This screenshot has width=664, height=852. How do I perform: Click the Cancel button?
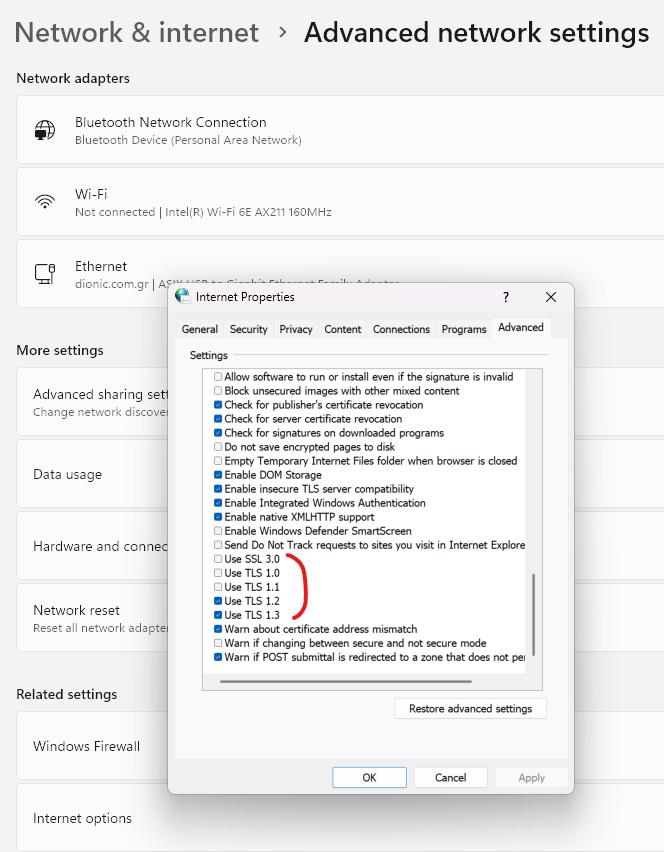point(450,777)
